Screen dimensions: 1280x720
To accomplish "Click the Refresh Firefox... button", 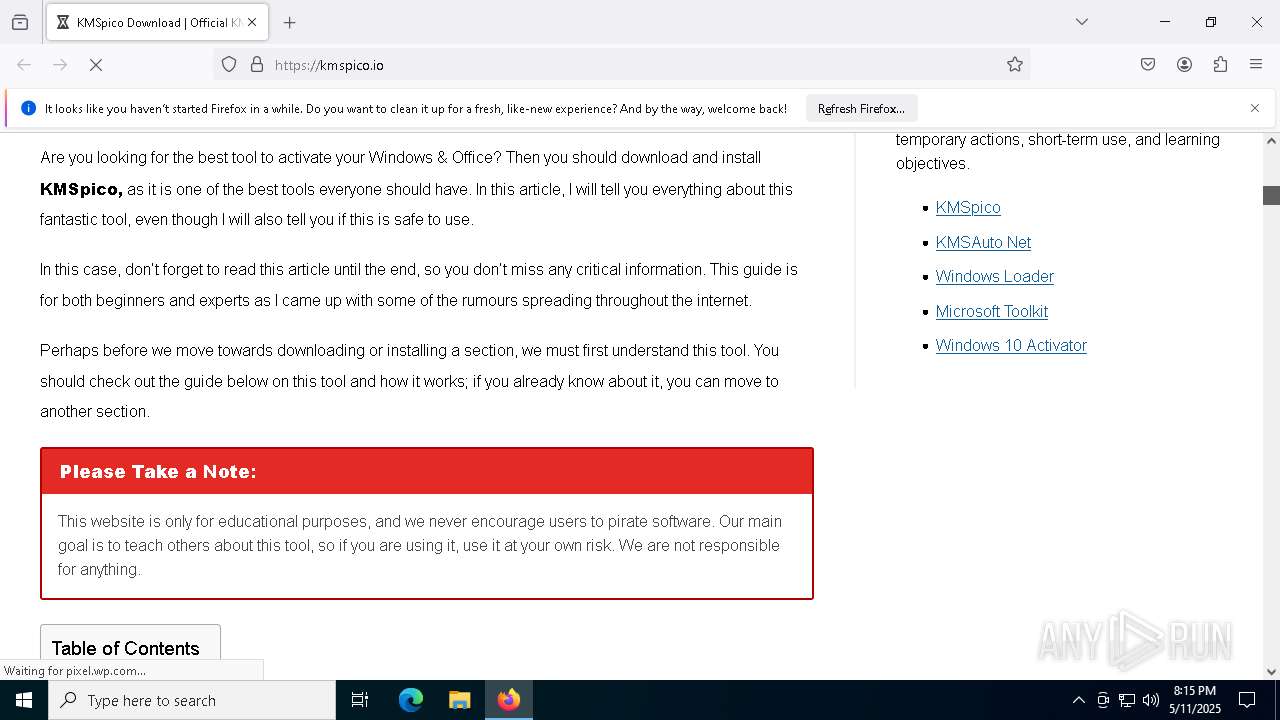I will (861, 108).
